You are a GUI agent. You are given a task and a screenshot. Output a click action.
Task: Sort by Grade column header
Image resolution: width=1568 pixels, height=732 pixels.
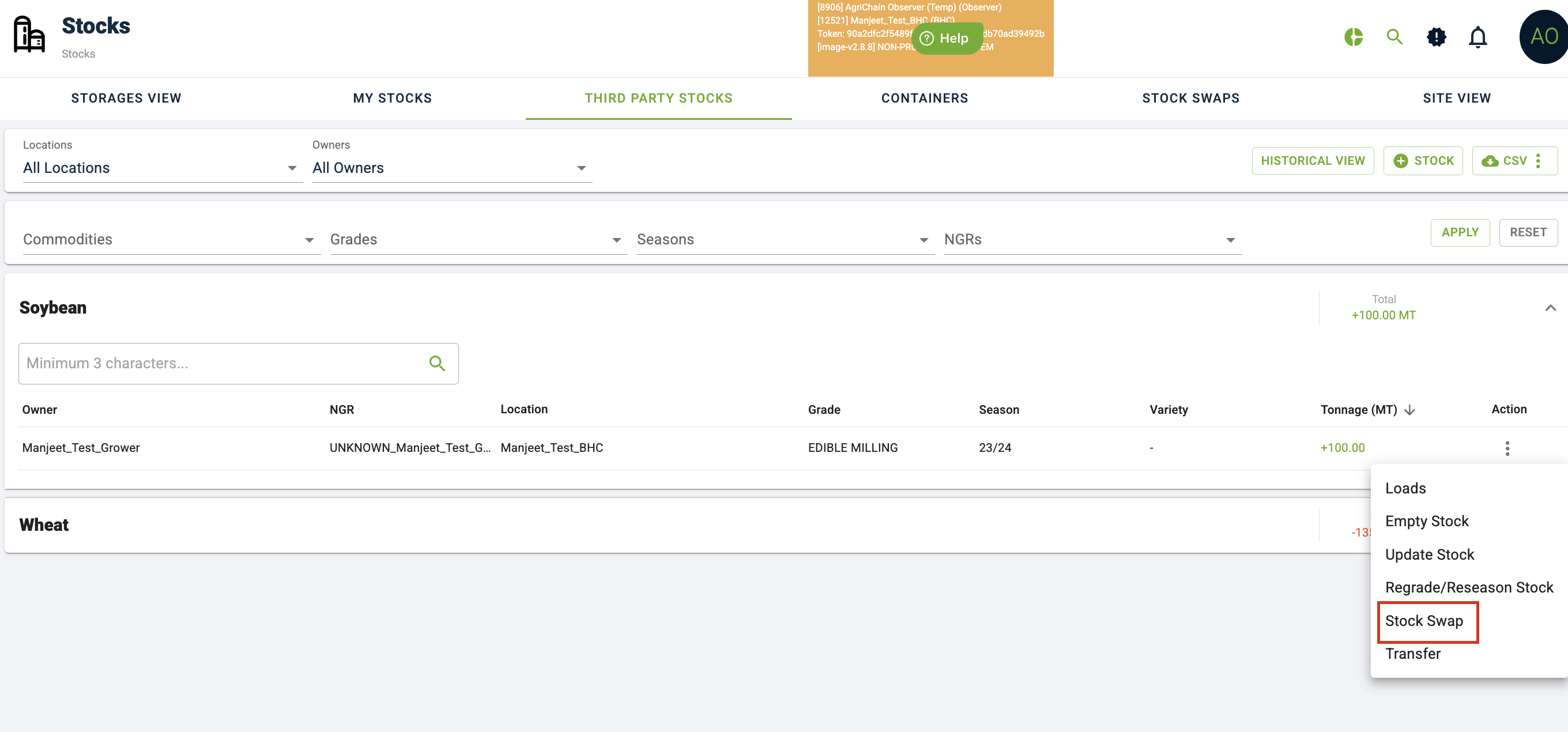824,409
